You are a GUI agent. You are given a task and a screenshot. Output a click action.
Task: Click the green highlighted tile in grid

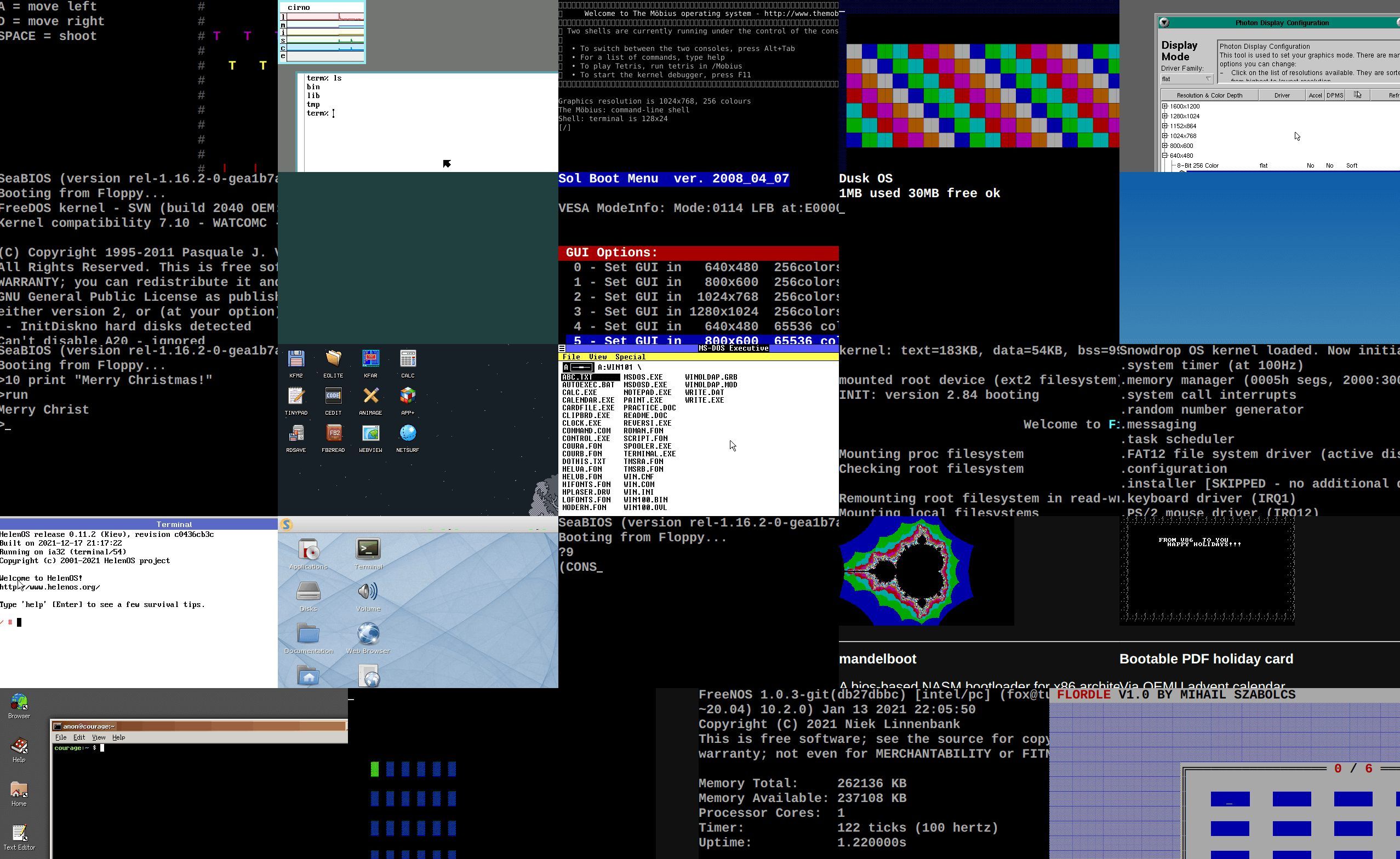(374, 769)
